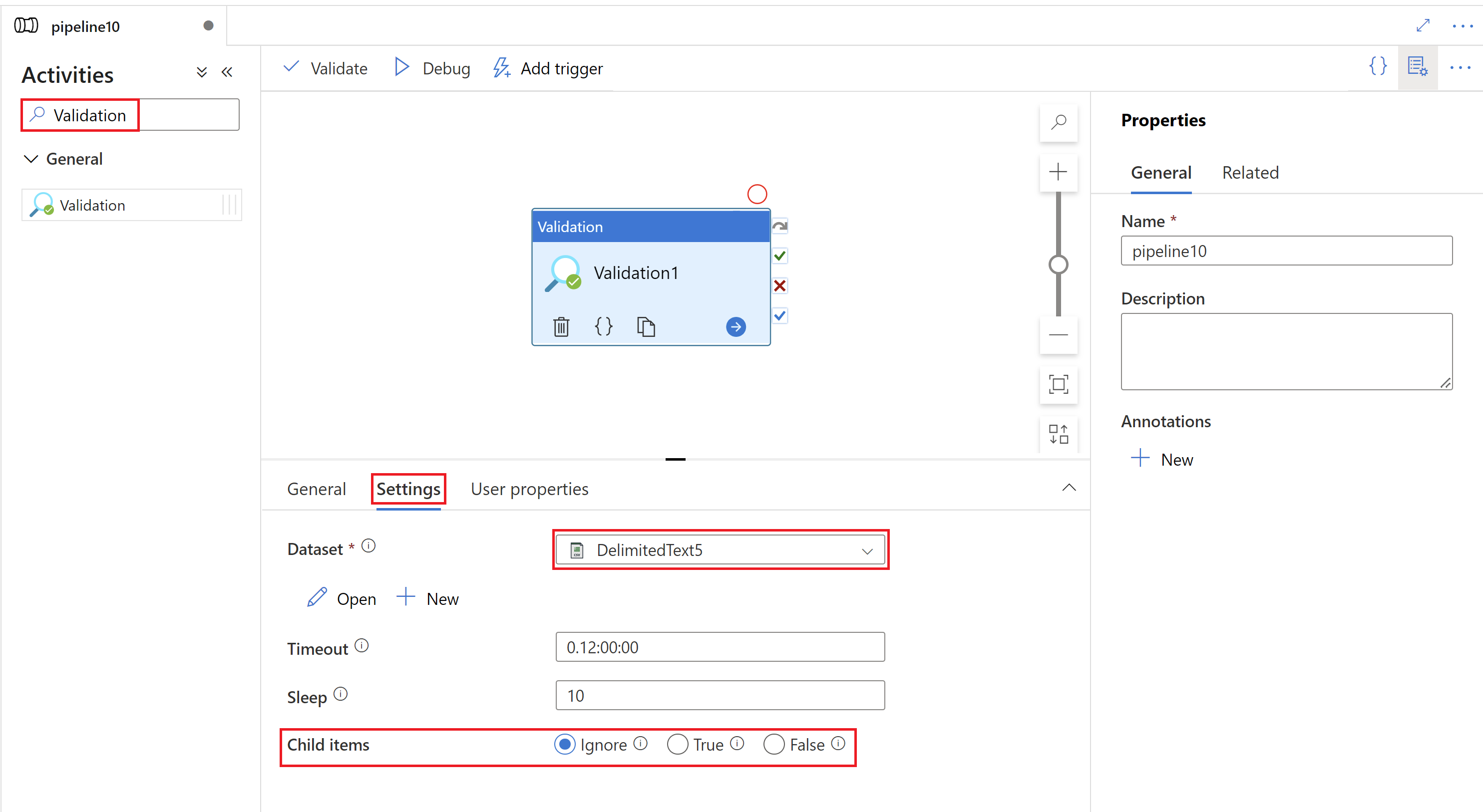Collapse the bottom settings panel chevron
The width and height of the screenshot is (1483, 812).
point(1069,487)
